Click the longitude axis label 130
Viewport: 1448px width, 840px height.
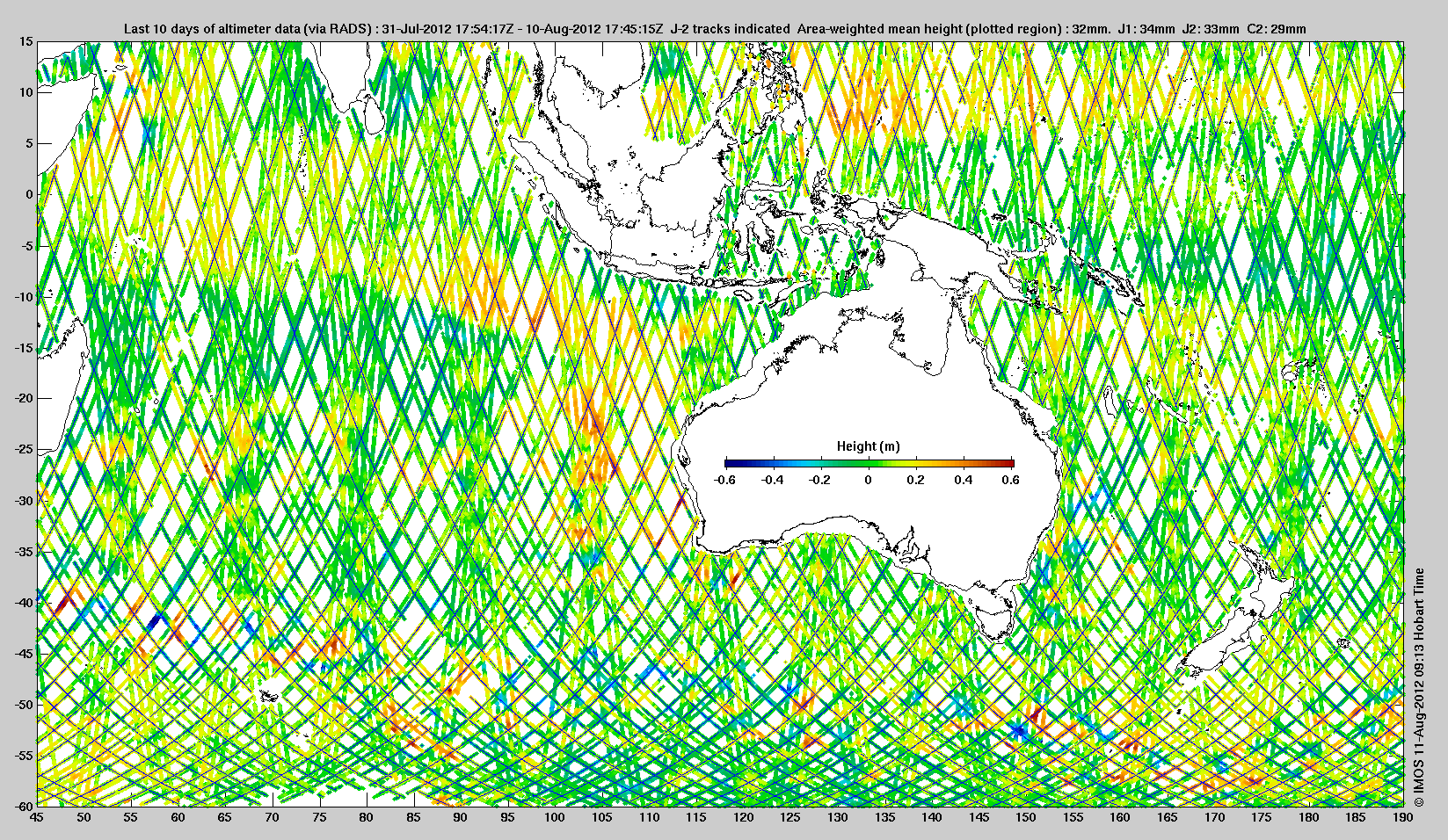837,817
